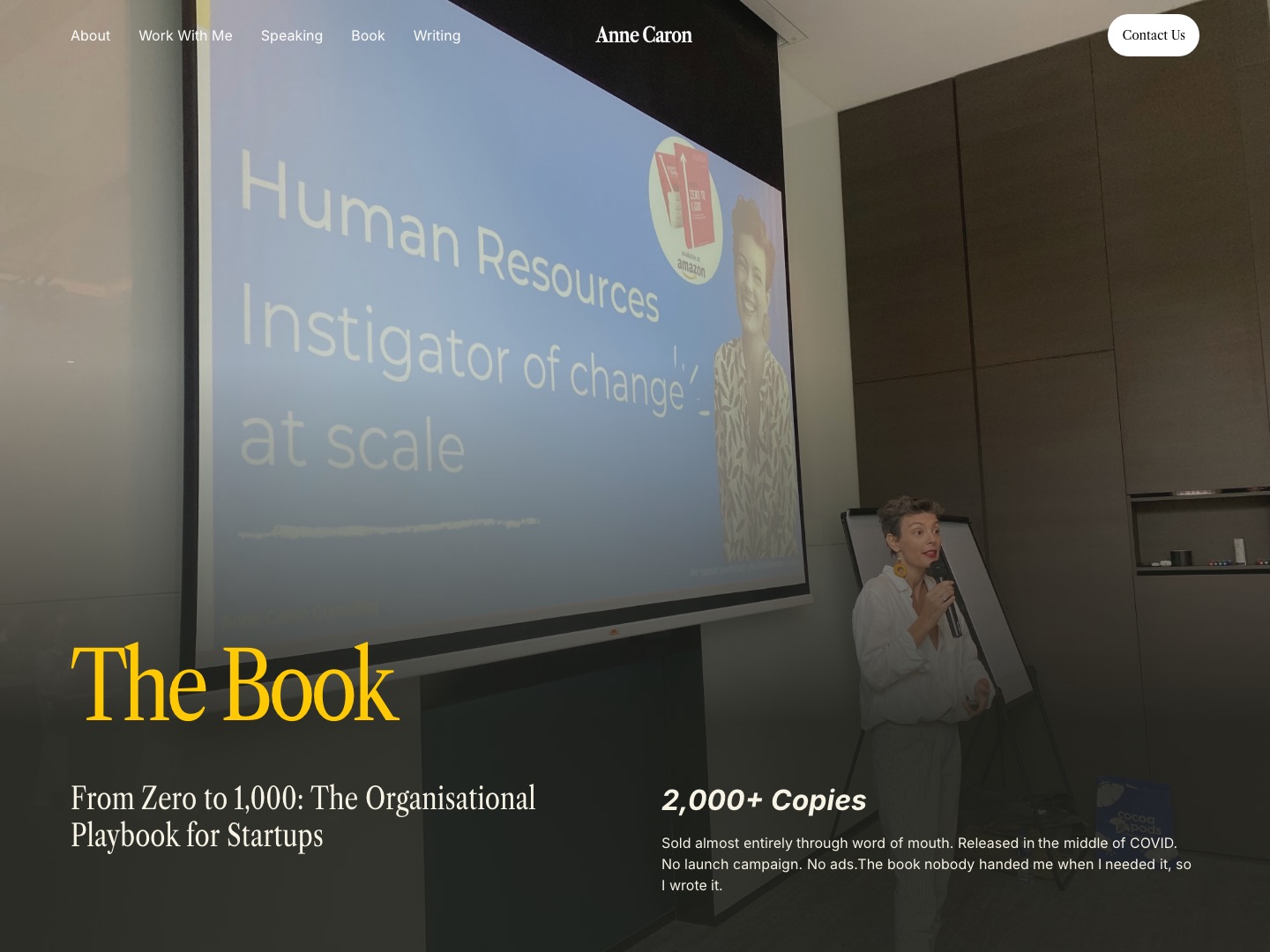
Task: Go to Work With Me page
Action: [185, 35]
